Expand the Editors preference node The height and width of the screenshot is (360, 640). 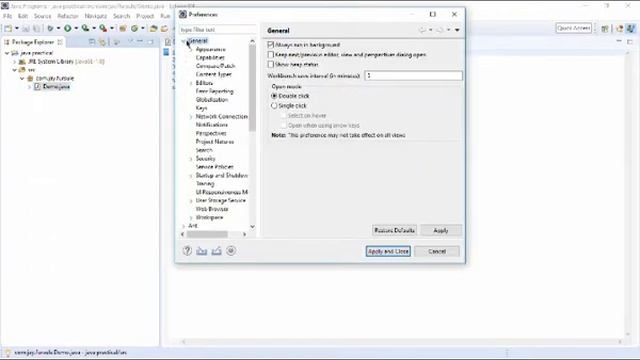coord(191,83)
